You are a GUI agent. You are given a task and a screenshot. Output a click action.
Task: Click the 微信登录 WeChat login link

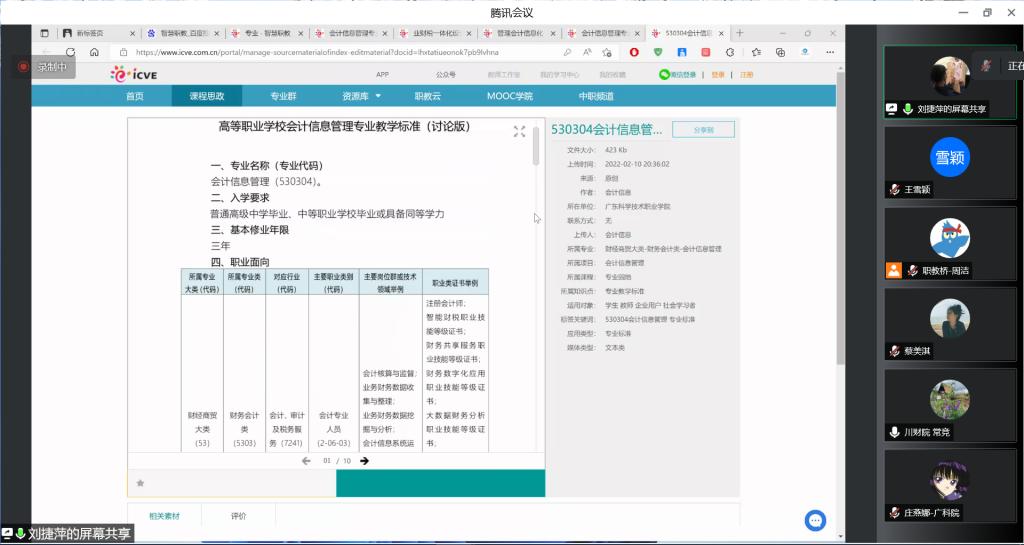(x=678, y=74)
